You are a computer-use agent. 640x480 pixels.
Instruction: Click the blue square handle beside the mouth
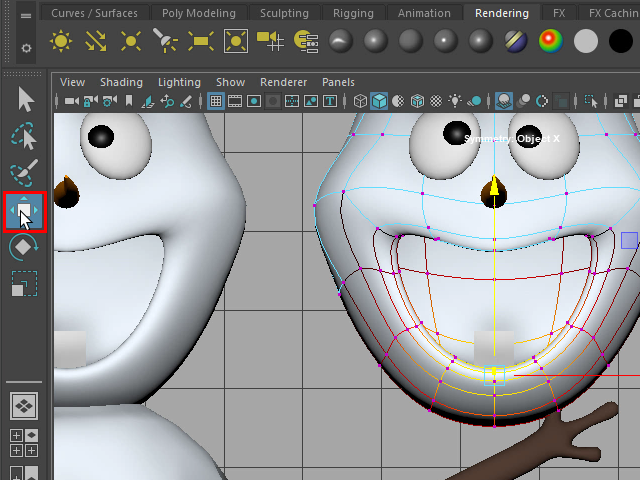coord(629,239)
